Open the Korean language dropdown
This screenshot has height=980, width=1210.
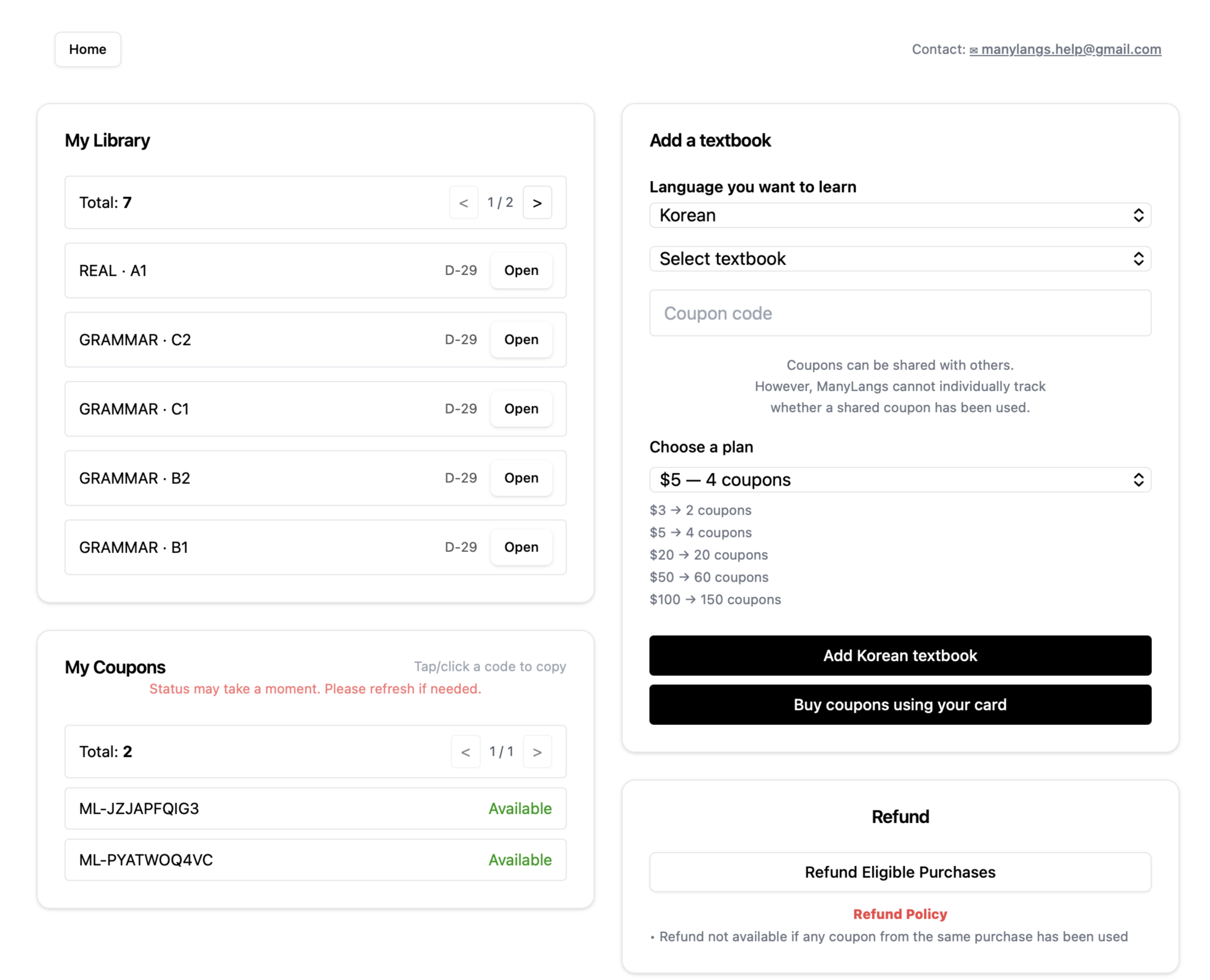(900, 215)
